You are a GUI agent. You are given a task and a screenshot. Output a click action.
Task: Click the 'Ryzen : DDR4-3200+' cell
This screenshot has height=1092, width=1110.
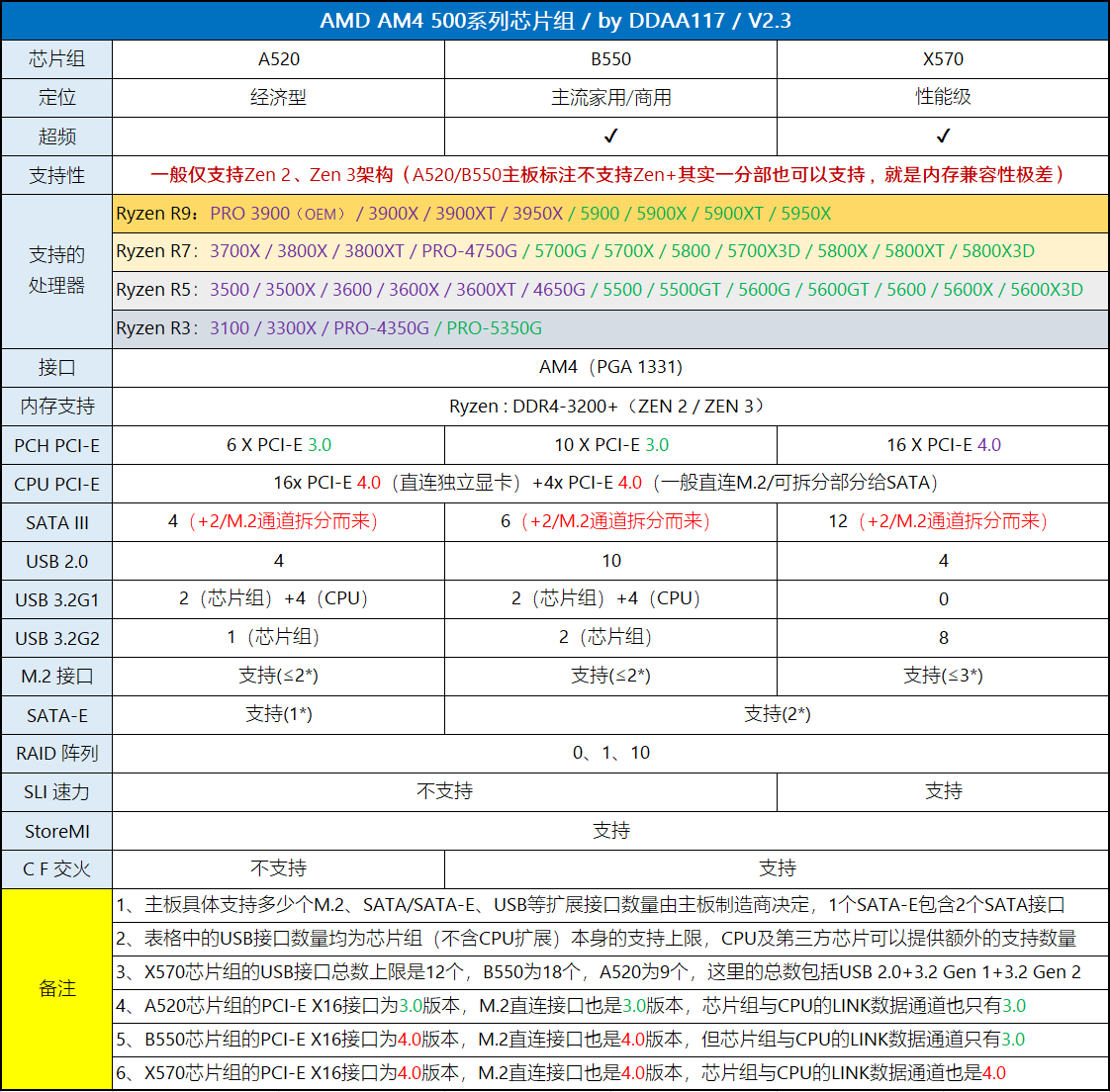click(610, 407)
